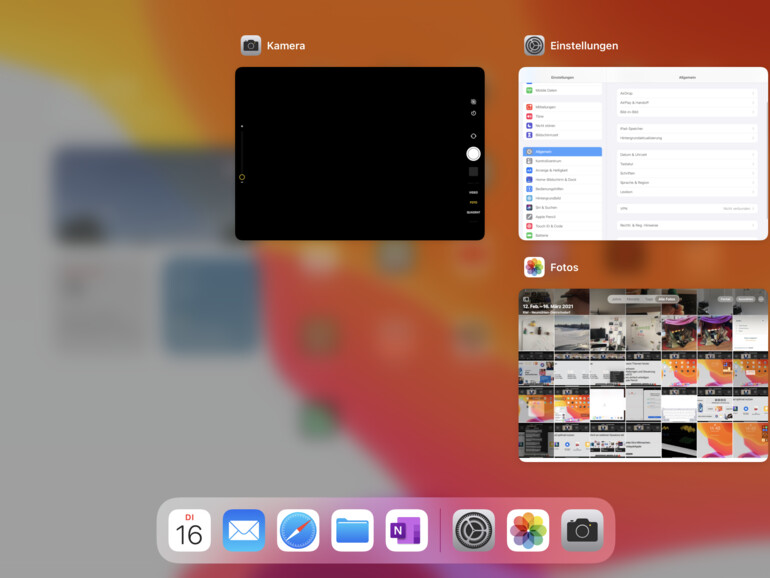Select VIDEO mode in Kamera

click(473, 193)
